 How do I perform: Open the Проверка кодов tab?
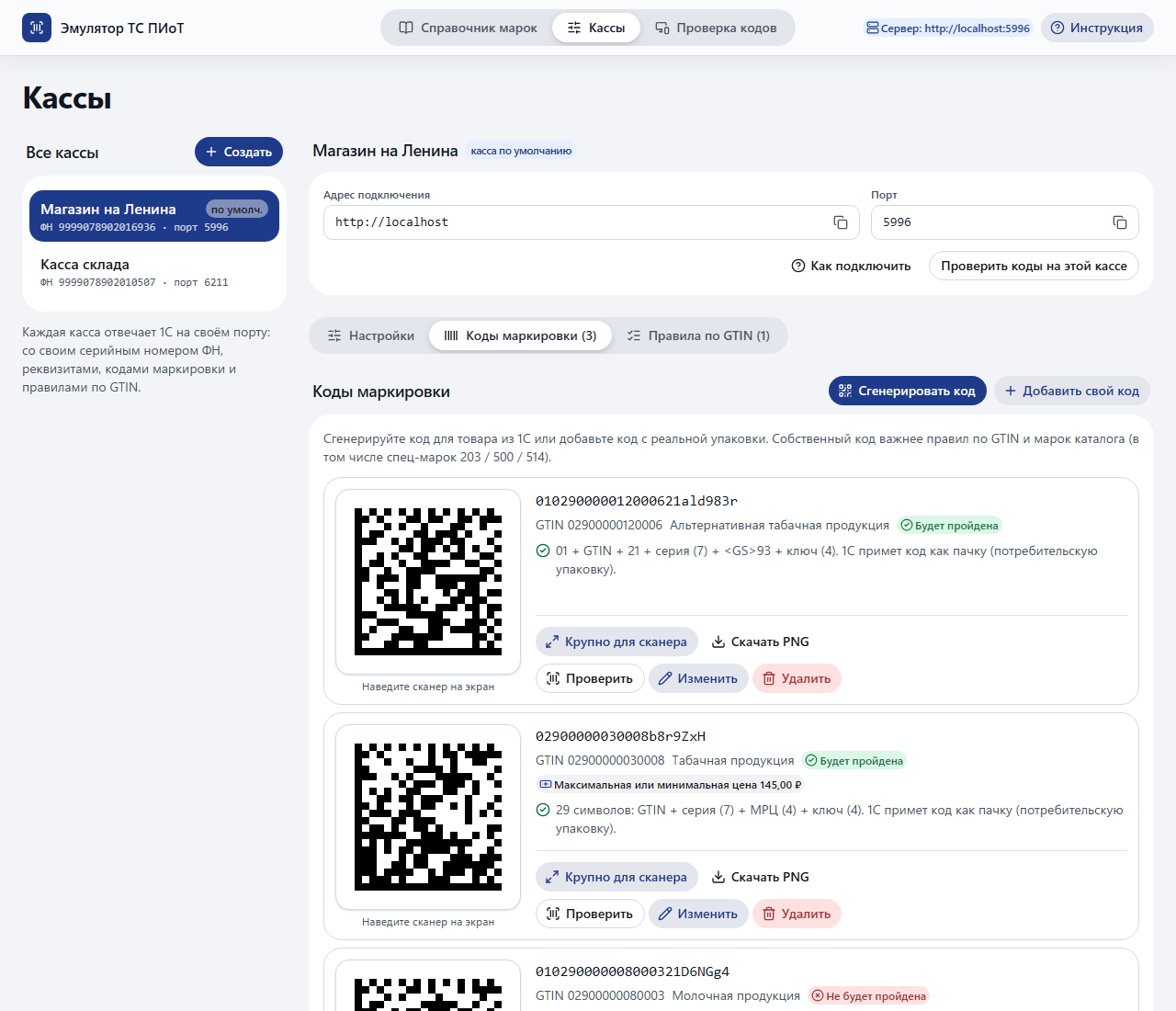click(x=716, y=28)
